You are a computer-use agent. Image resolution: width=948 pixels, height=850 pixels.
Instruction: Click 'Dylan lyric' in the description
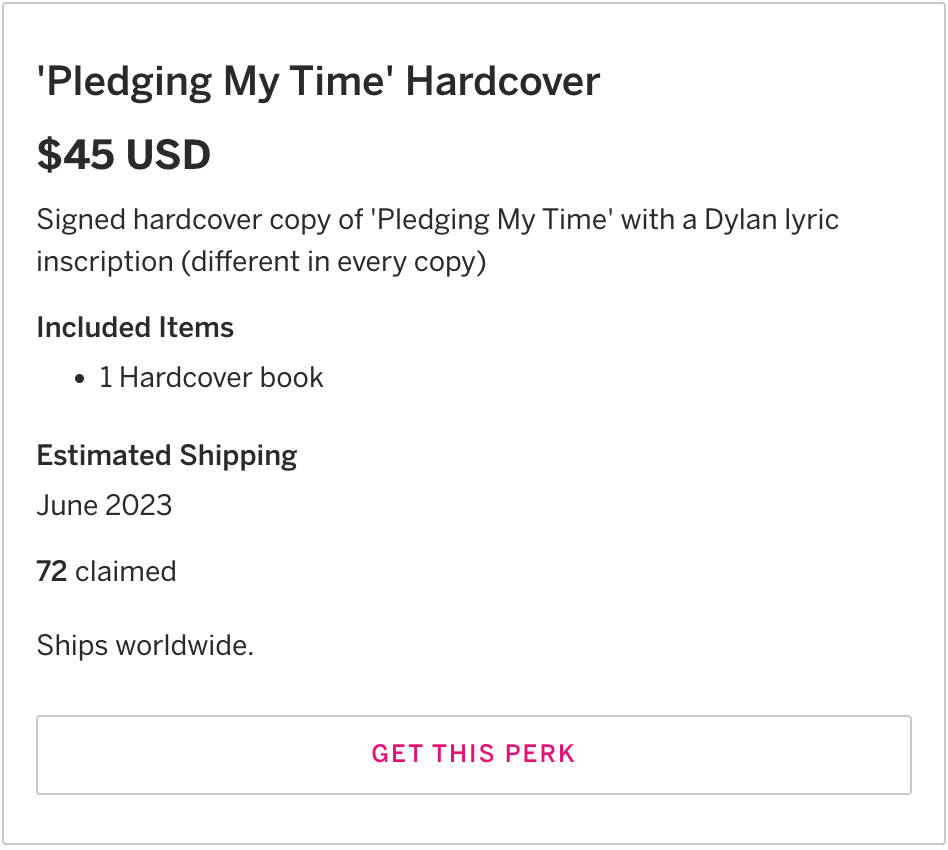pos(771,220)
